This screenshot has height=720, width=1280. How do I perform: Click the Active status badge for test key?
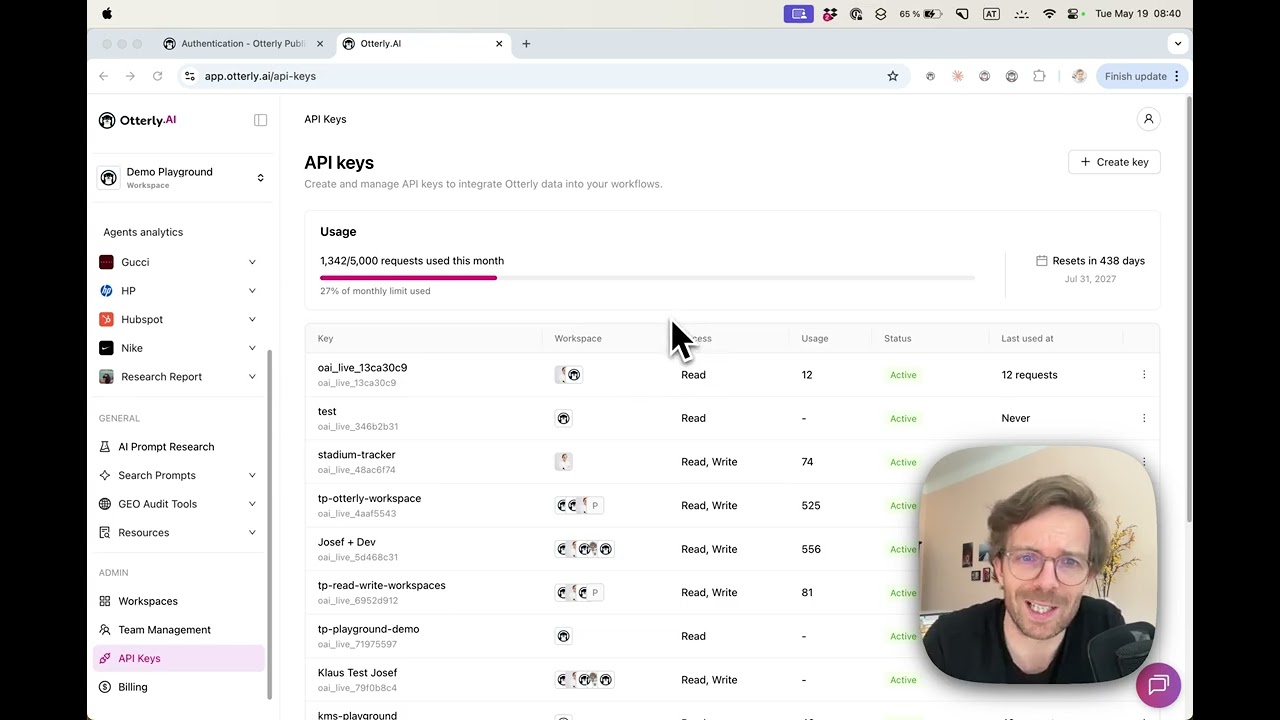pyautogui.click(x=903, y=418)
